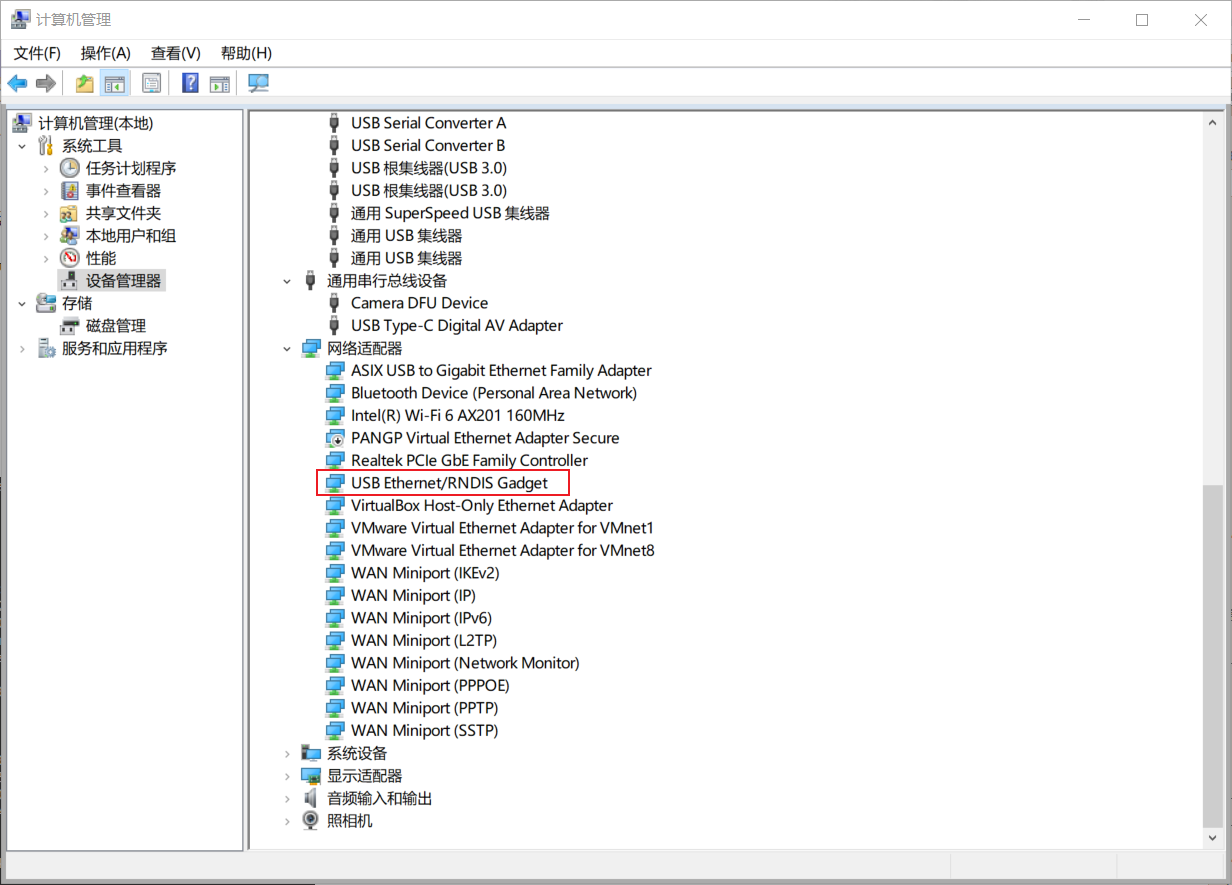Select 事件查看器 in the left tree
Image resolution: width=1232 pixels, height=885 pixels.
click(123, 191)
